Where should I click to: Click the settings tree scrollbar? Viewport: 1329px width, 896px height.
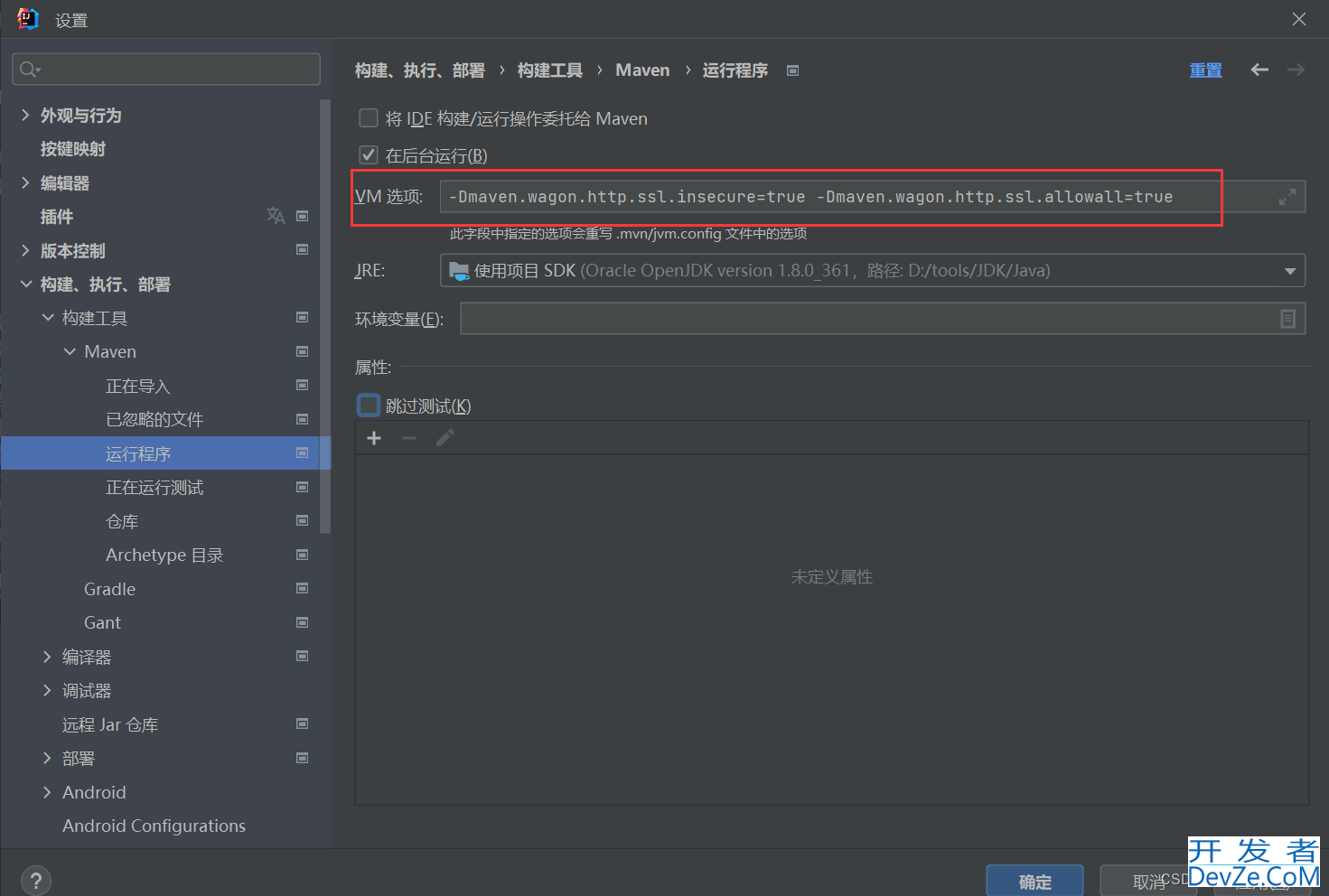click(325, 316)
